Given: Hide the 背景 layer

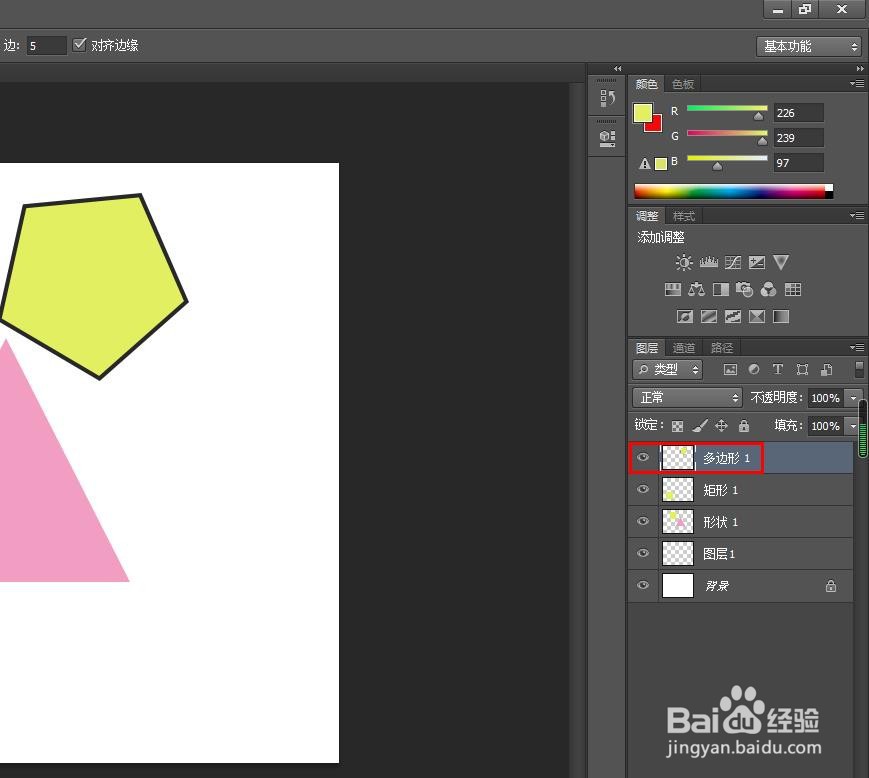Looking at the screenshot, I should tap(643, 585).
